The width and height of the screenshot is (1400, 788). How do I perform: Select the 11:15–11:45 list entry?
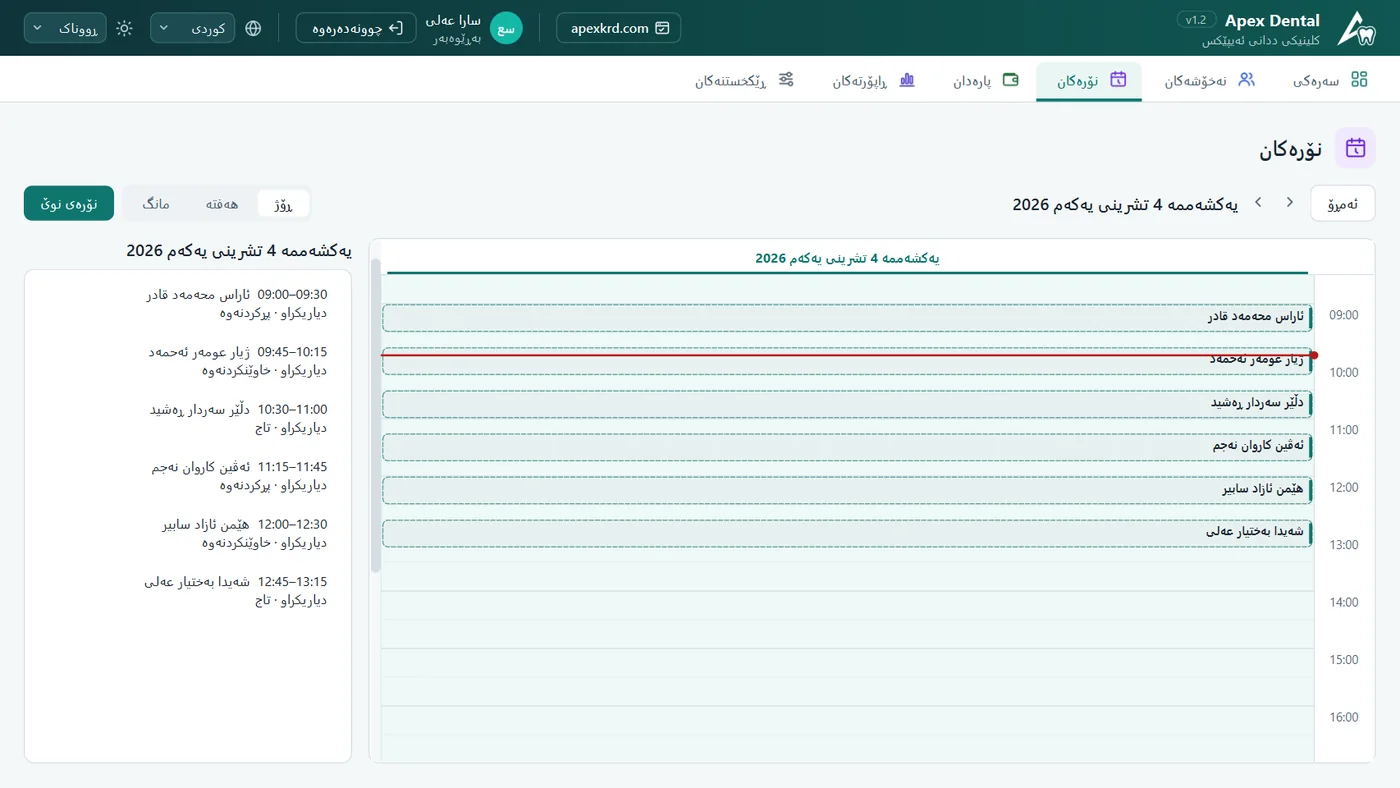point(188,476)
